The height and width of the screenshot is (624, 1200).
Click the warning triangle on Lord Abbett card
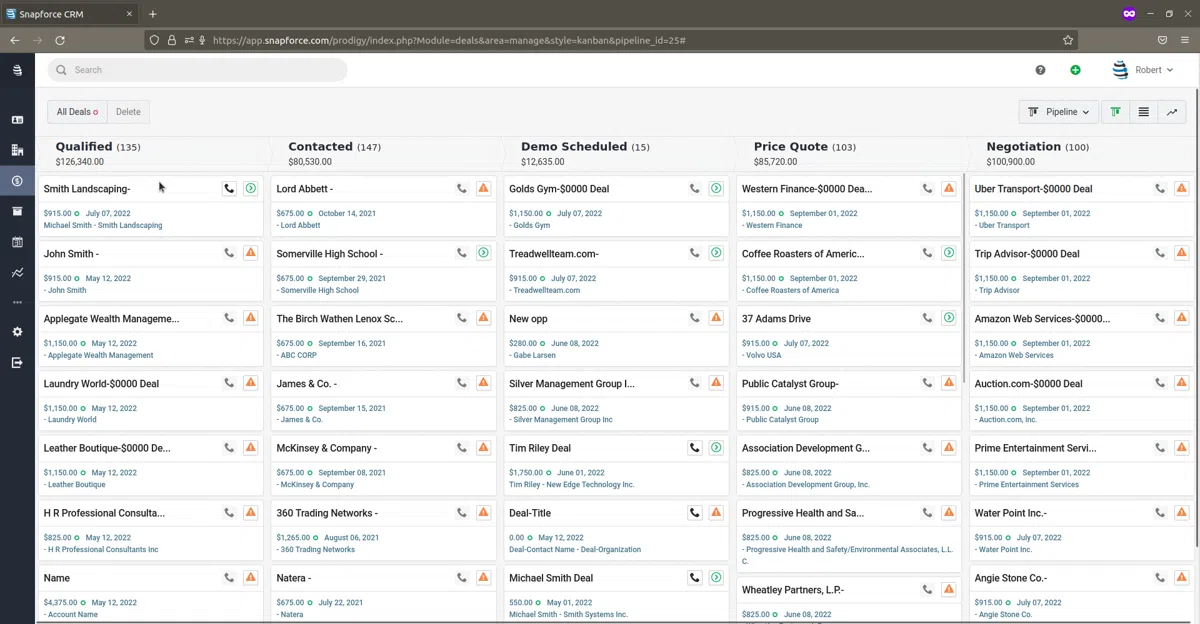coord(484,187)
